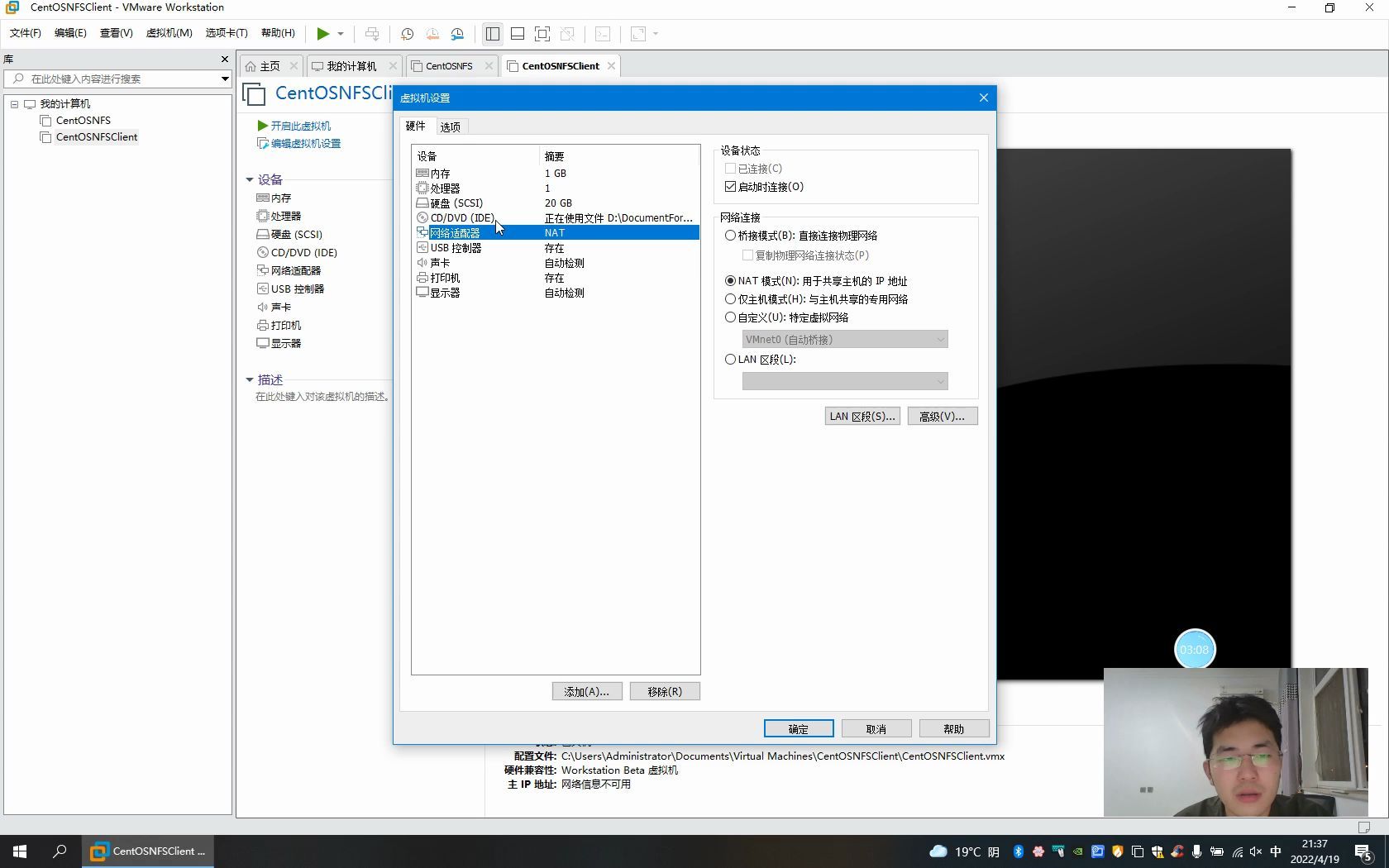Select the 打印机 printer row in dialog
Screen dimensions: 1389x868
click(556, 278)
